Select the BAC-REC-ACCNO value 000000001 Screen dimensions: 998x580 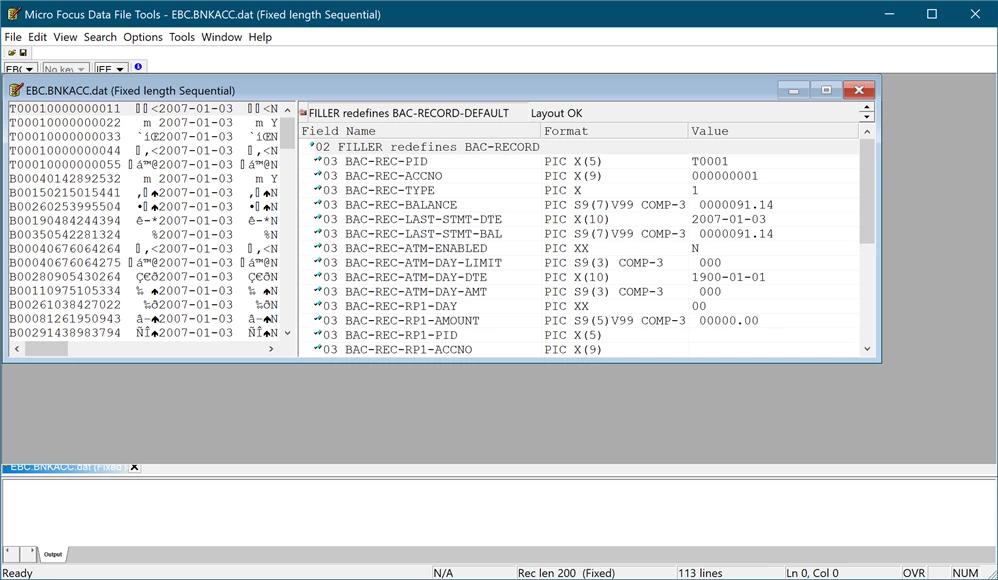tap(724, 176)
